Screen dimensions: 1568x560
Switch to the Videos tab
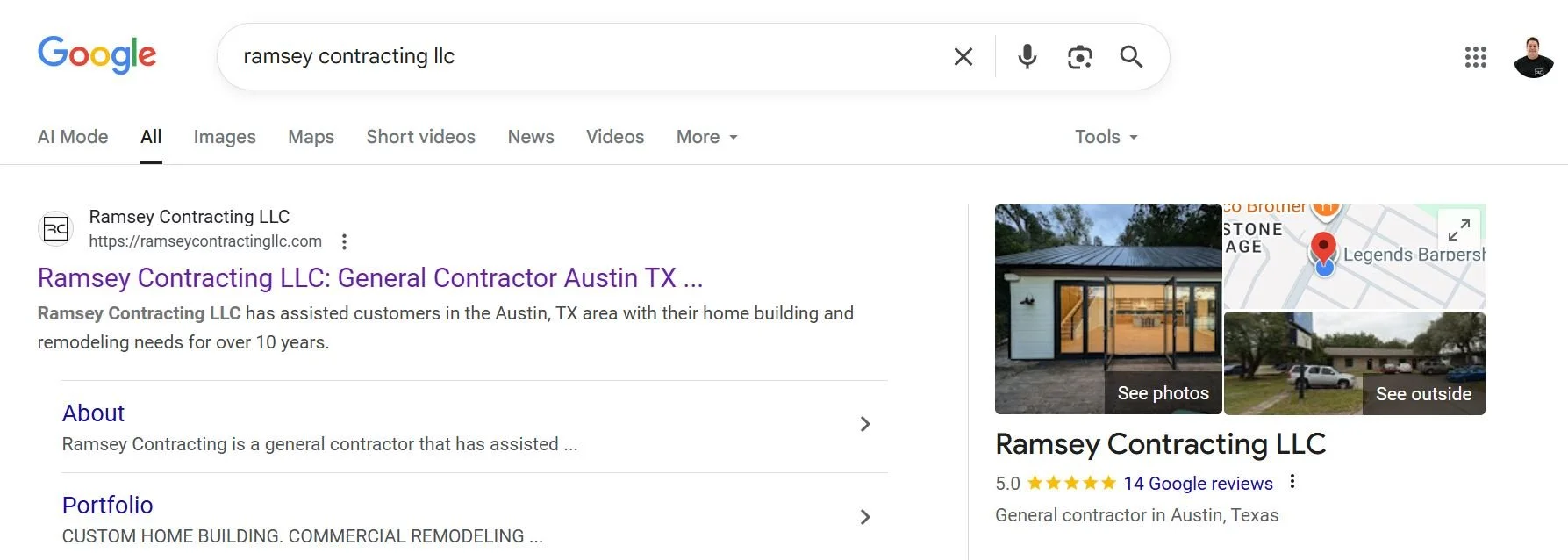point(615,137)
